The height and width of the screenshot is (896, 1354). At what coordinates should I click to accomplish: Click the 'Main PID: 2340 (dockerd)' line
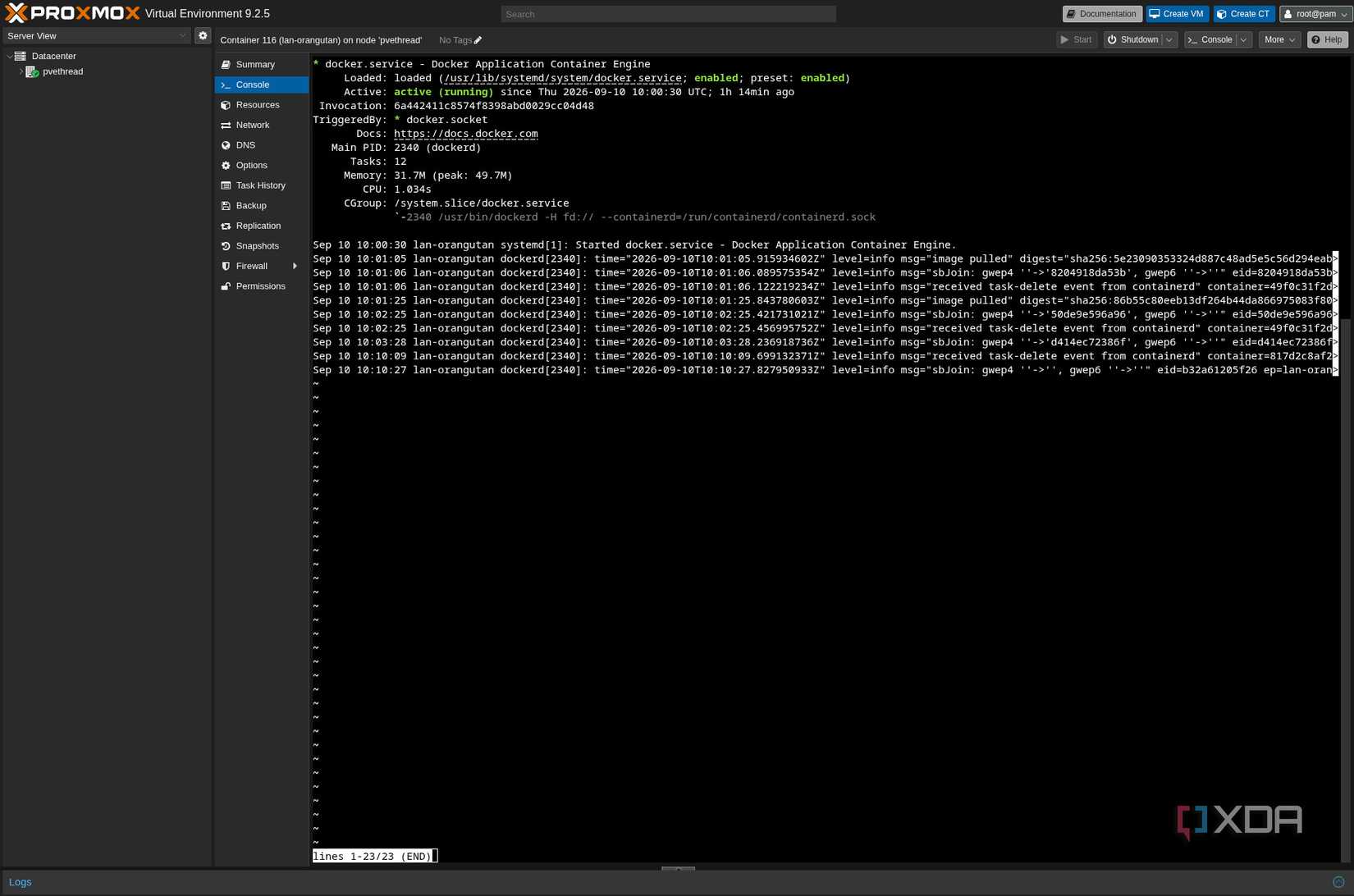click(406, 148)
